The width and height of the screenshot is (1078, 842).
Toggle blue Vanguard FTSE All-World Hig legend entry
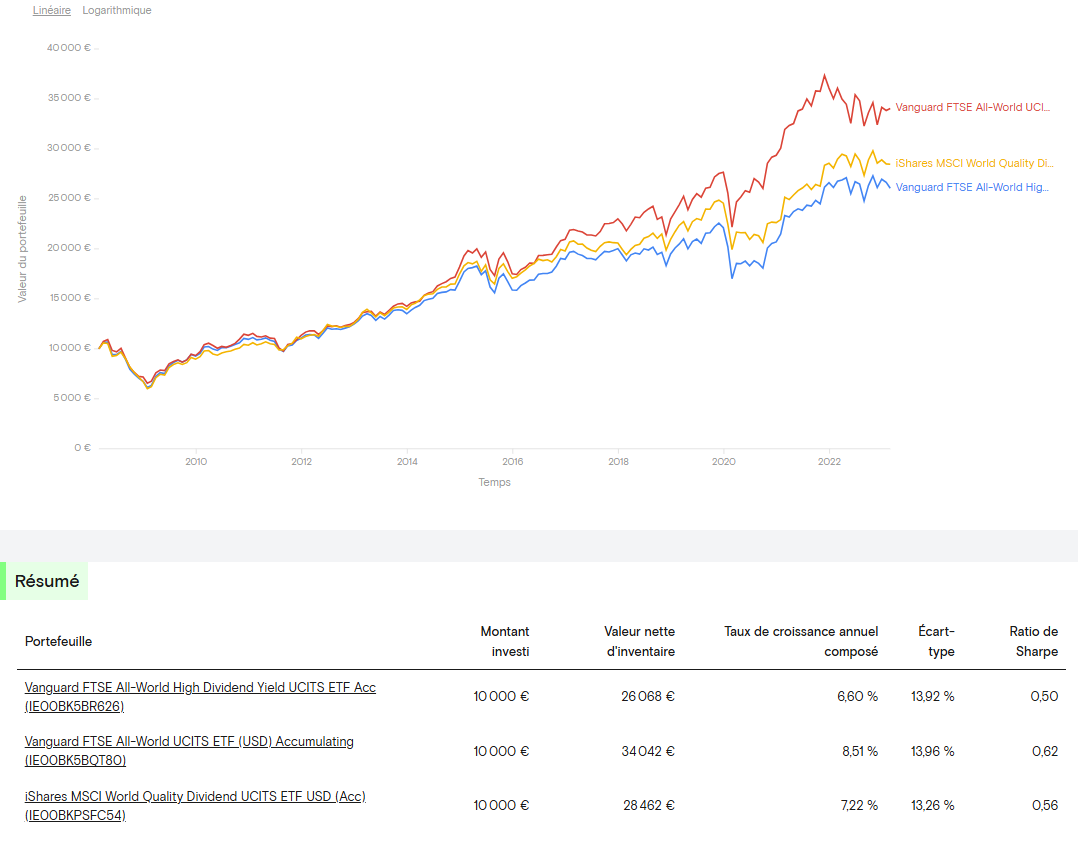pos(972,187)
